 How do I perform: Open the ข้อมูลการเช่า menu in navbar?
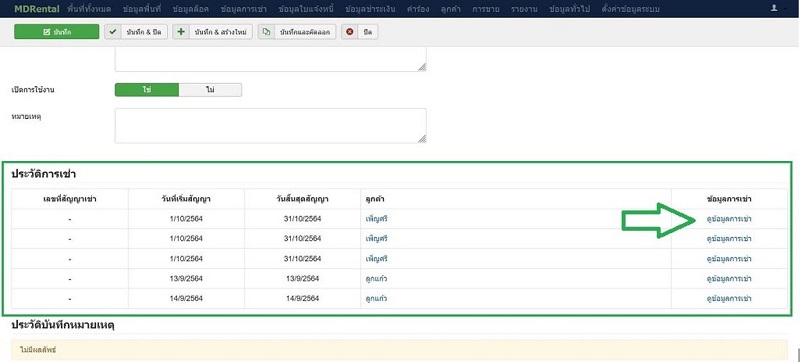tap(244, 9)
